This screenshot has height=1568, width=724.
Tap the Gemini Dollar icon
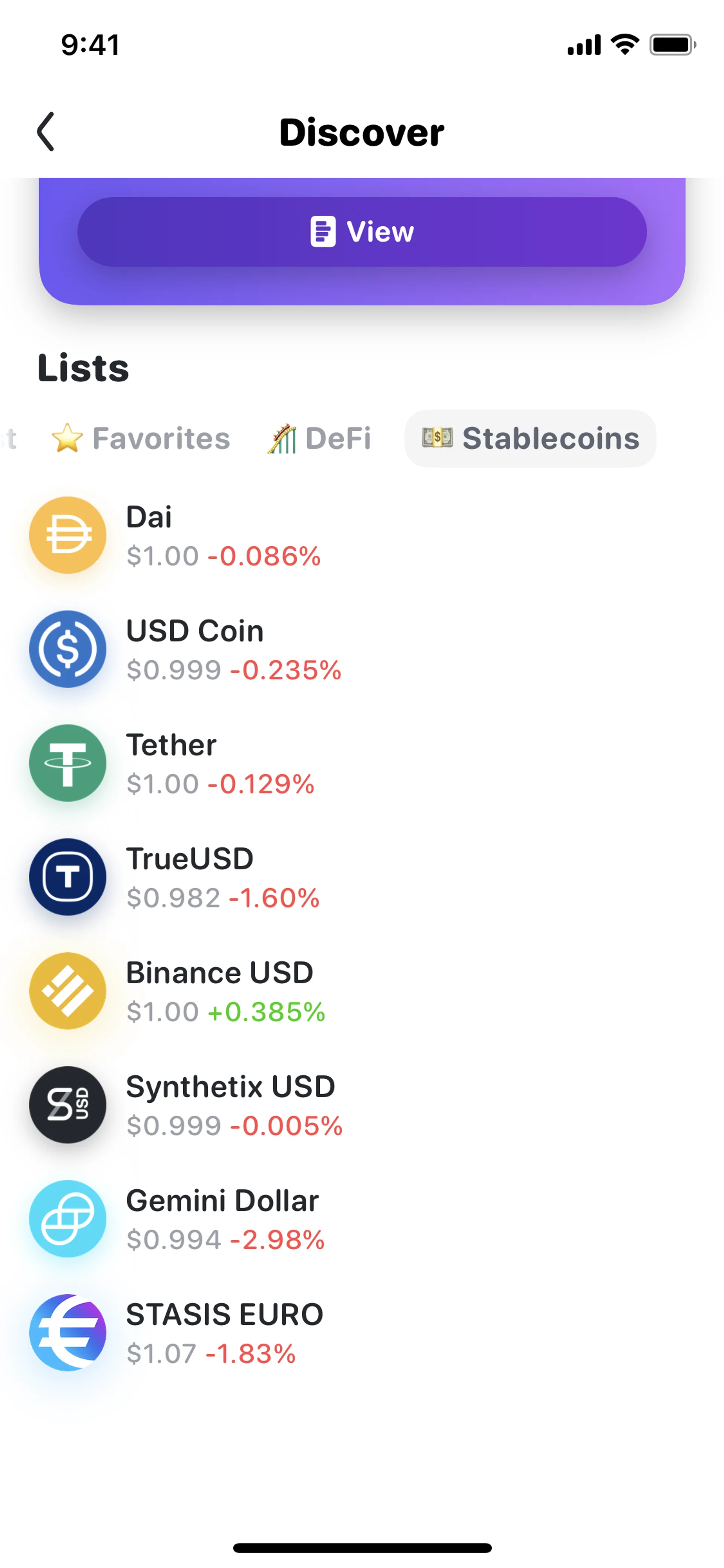coord(67,1218)
